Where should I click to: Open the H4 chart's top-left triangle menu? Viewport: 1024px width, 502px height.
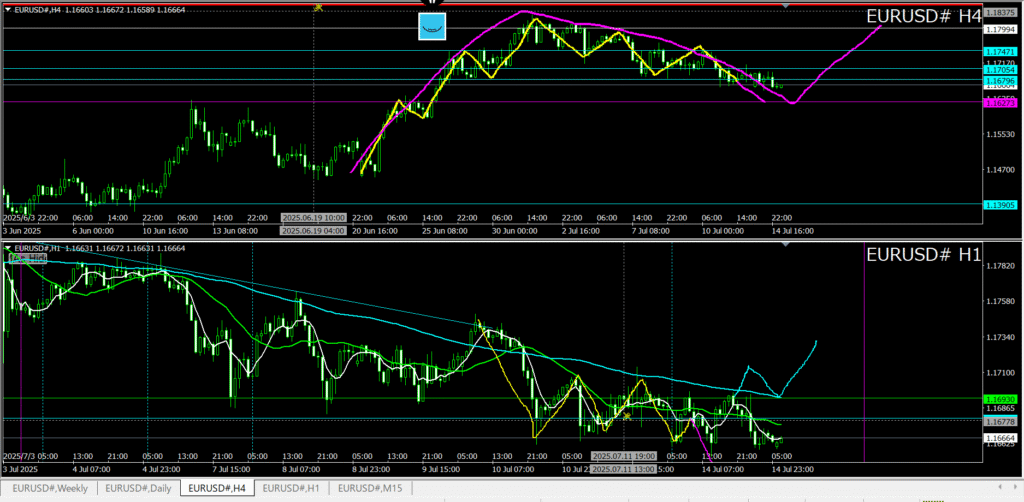(7, 9)
